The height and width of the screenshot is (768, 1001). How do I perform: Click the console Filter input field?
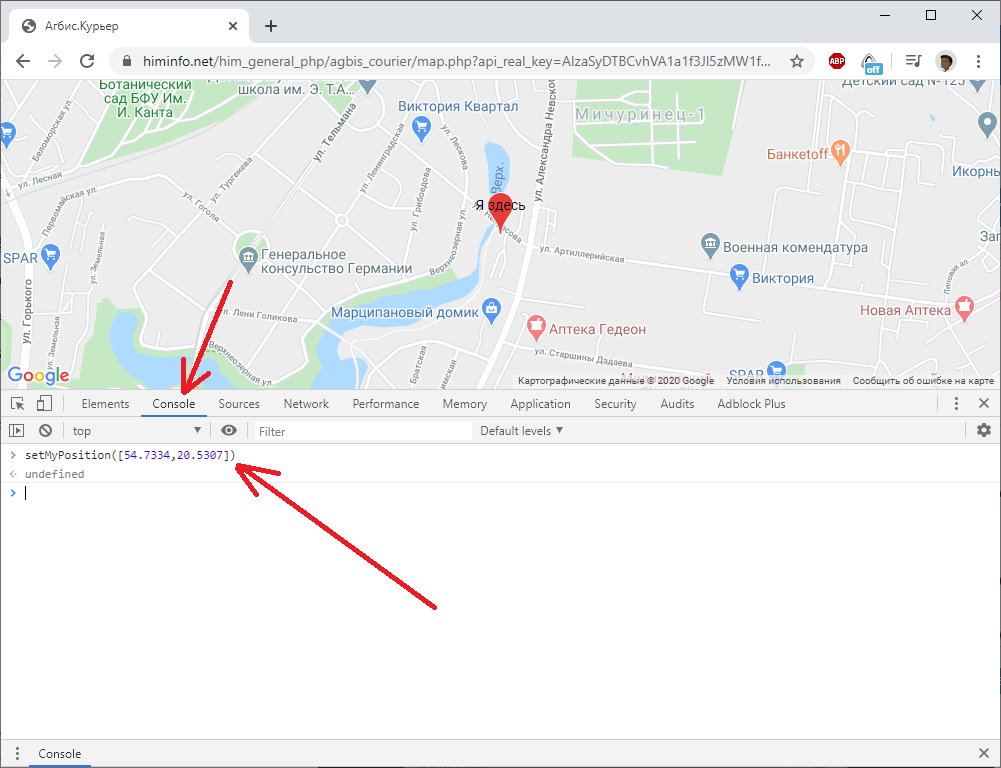(363, 431)
